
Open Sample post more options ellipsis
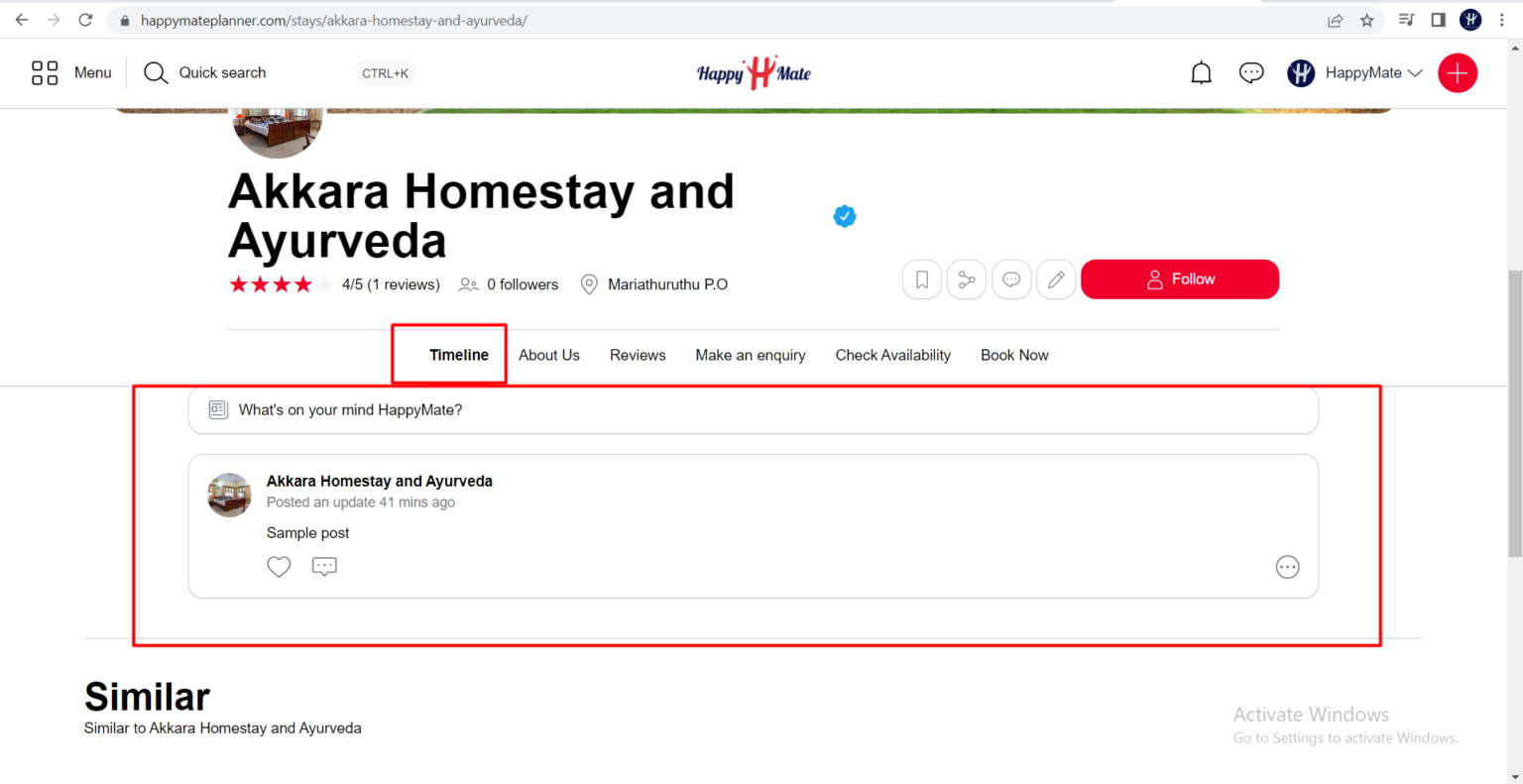[1287, 567]
